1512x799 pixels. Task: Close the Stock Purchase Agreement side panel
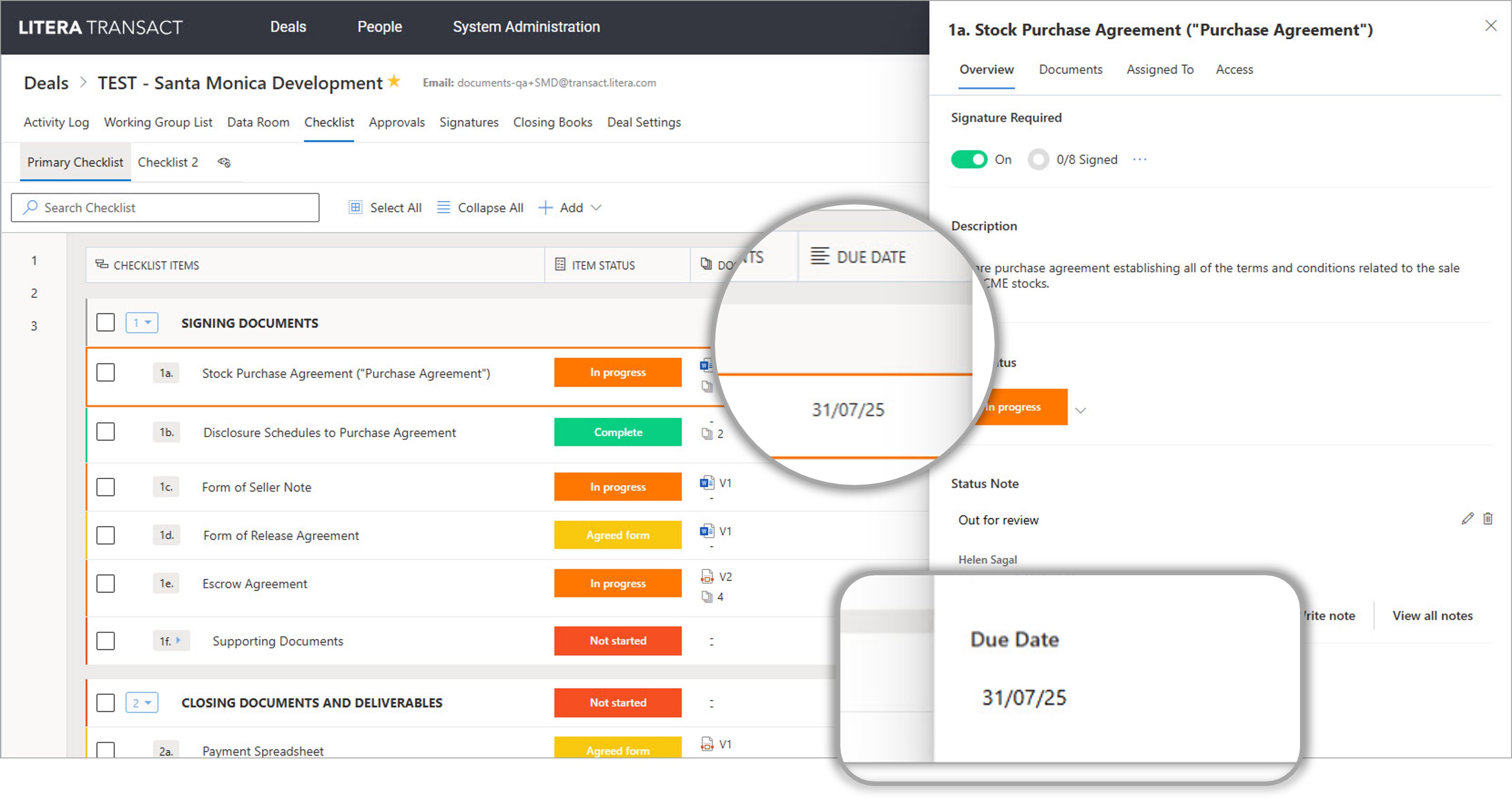[x=1490, y=26]
